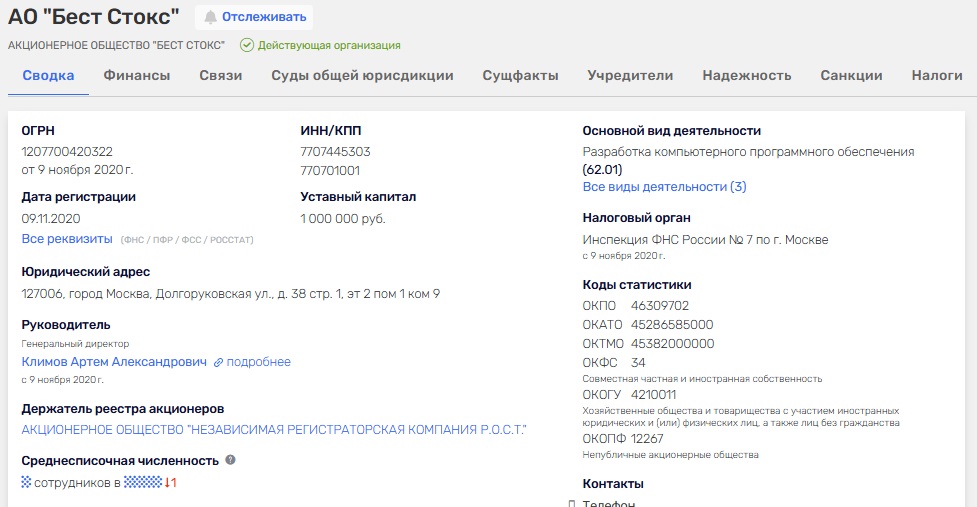Select the ОКОГУ code 4210011
The width and height of the screenshot is (977, 507).
654,394
